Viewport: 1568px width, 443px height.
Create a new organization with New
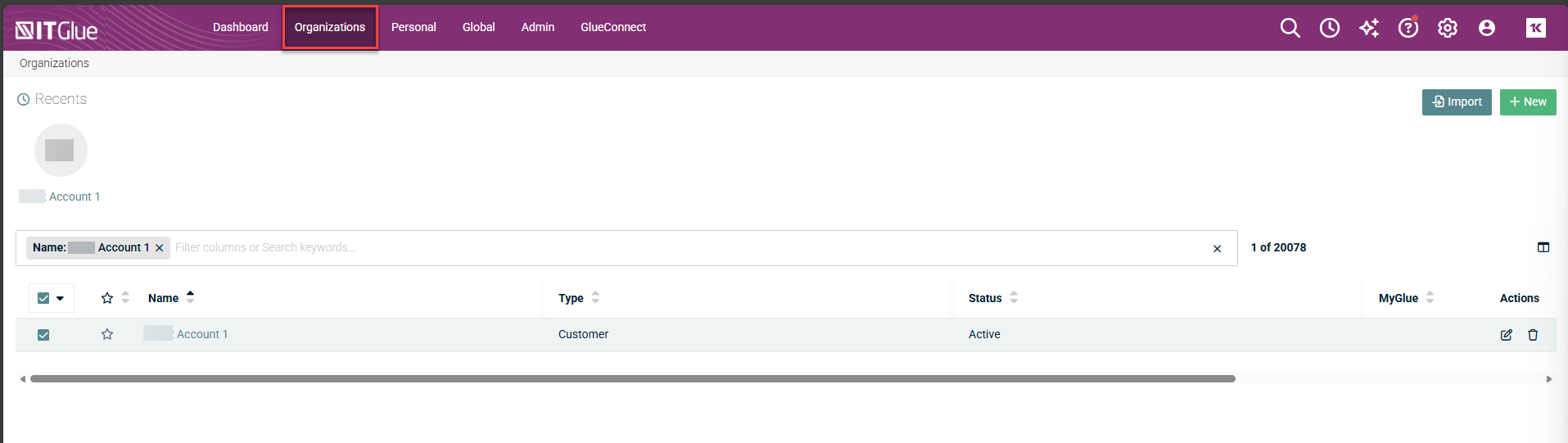tap(1527, 102)
